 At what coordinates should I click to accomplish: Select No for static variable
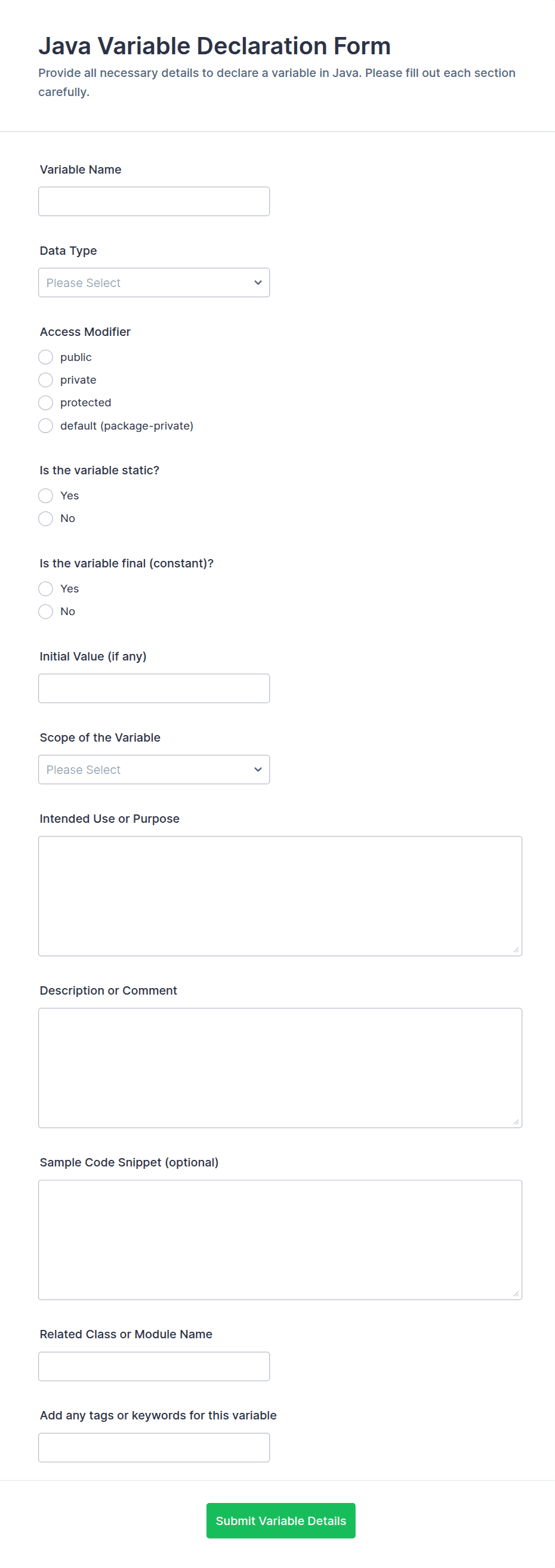[x=45, y=518]
